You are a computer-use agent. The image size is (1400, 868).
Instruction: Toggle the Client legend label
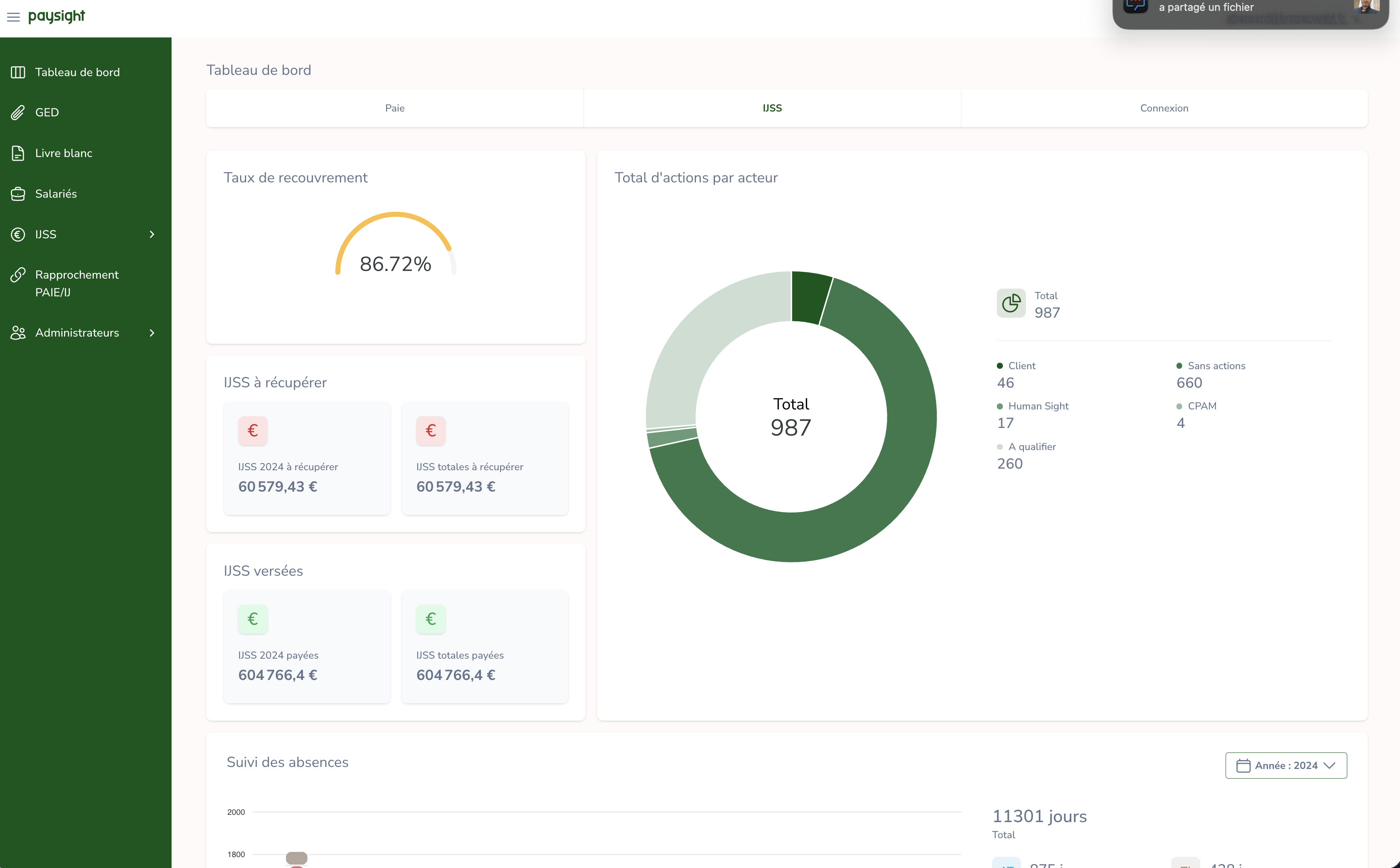click(1021, 366)
